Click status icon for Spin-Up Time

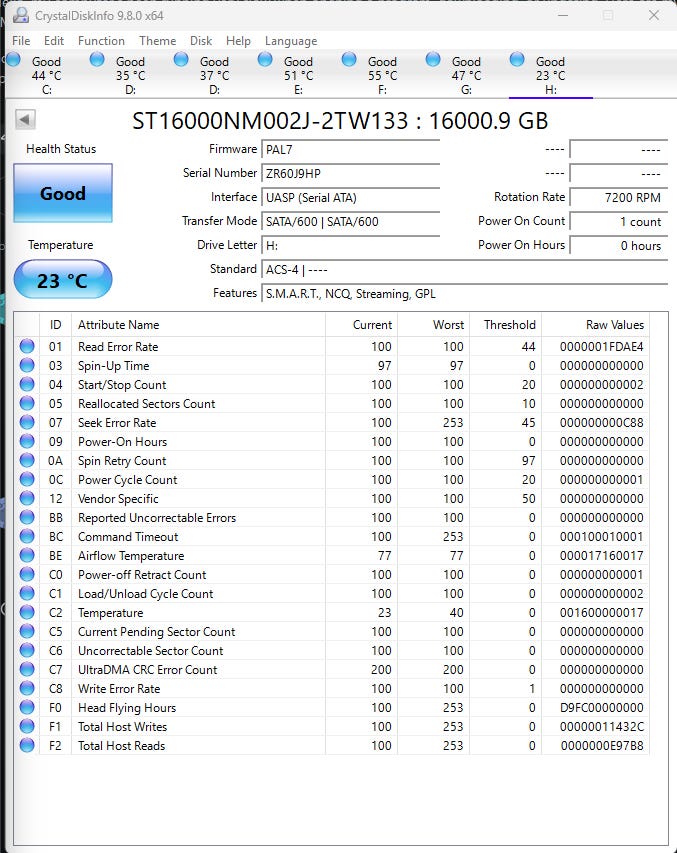click(27, 365)
